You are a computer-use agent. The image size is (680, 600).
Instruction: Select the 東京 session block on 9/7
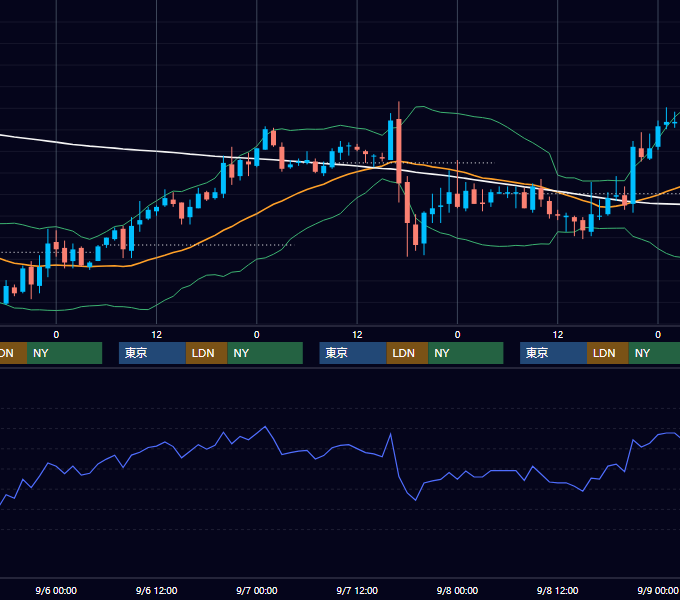pos(353,353)
